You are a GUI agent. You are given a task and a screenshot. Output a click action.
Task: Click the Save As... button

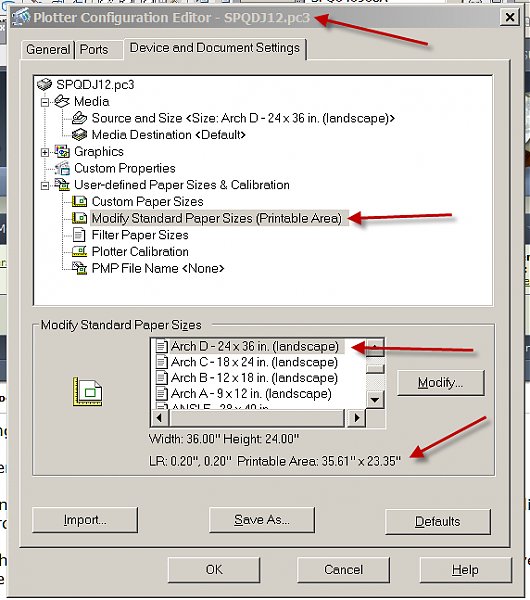point(262,520)
